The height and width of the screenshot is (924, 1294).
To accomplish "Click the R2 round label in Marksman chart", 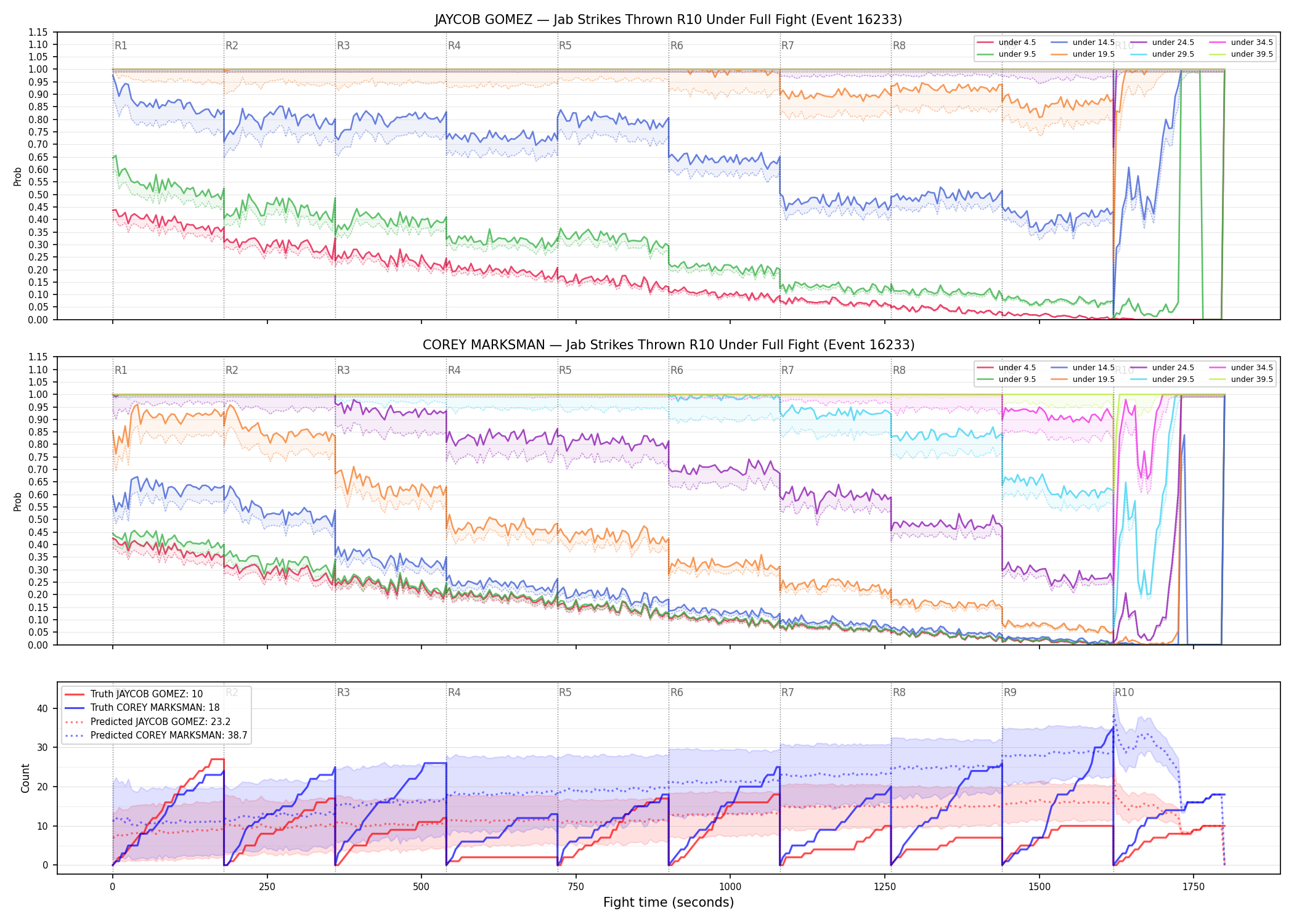I will (x=232, y=370).
